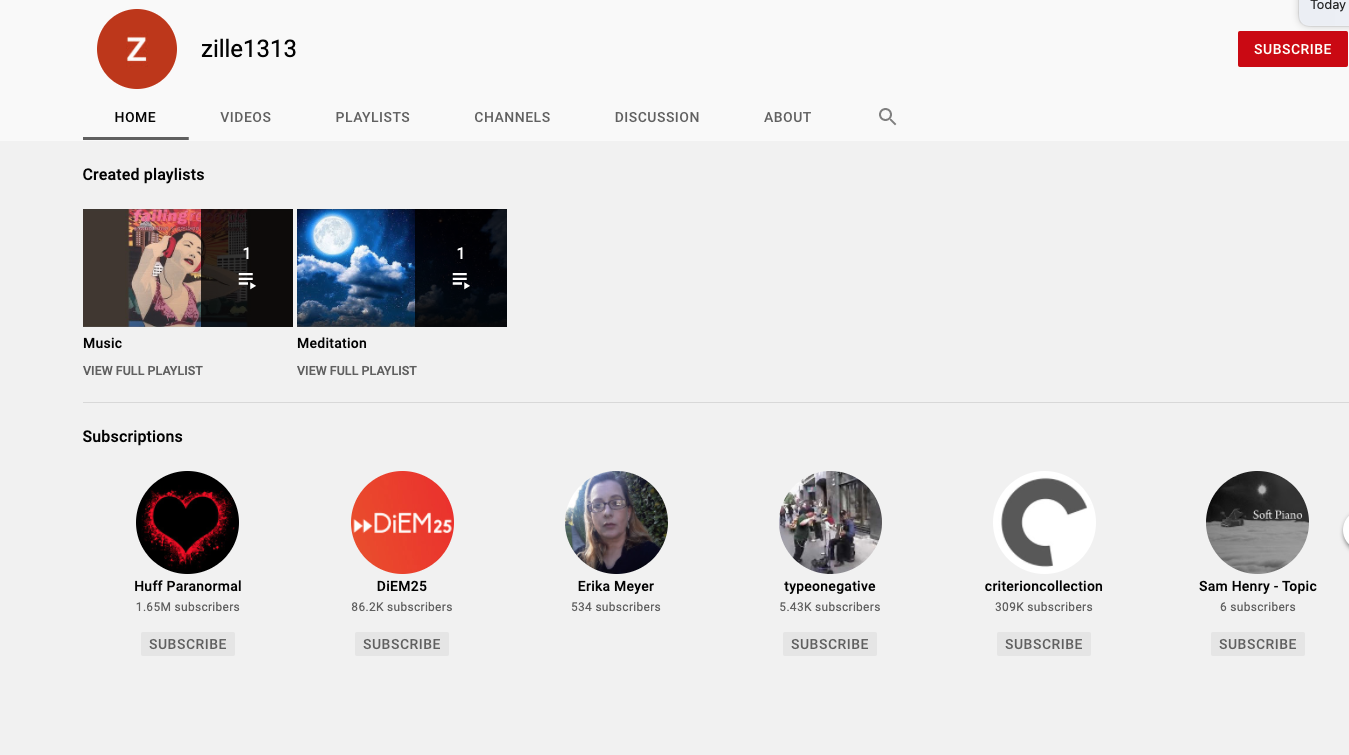Screen dimensions: 1349x755
Task: Click the '86.2K subscribers' text
Action: click(x=402, y=607)
